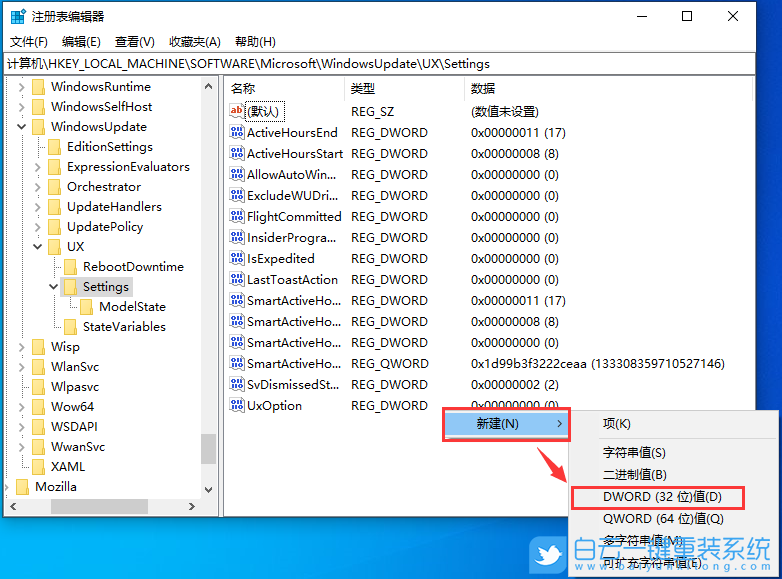Click the IsExpedited value icon
The image size is (782, 579).
click(x=236, y=258)
